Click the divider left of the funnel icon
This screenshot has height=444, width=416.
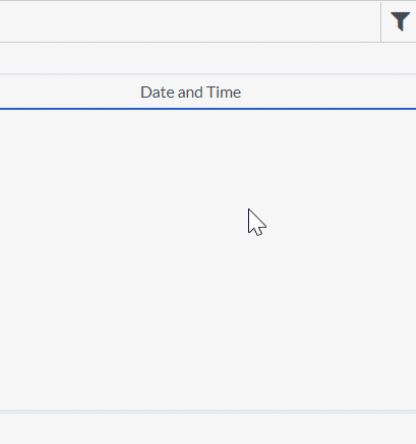click(x=381, y=22)
